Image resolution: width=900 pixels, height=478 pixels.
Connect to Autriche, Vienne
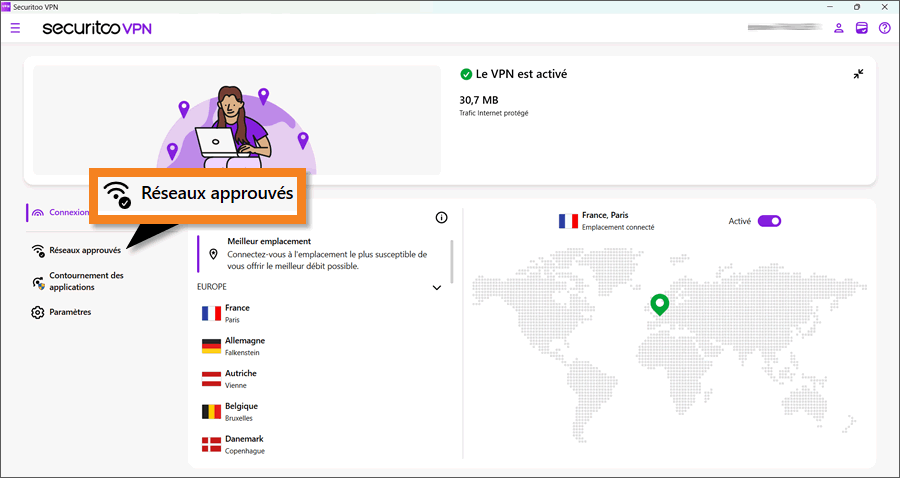tap(321, 379)
